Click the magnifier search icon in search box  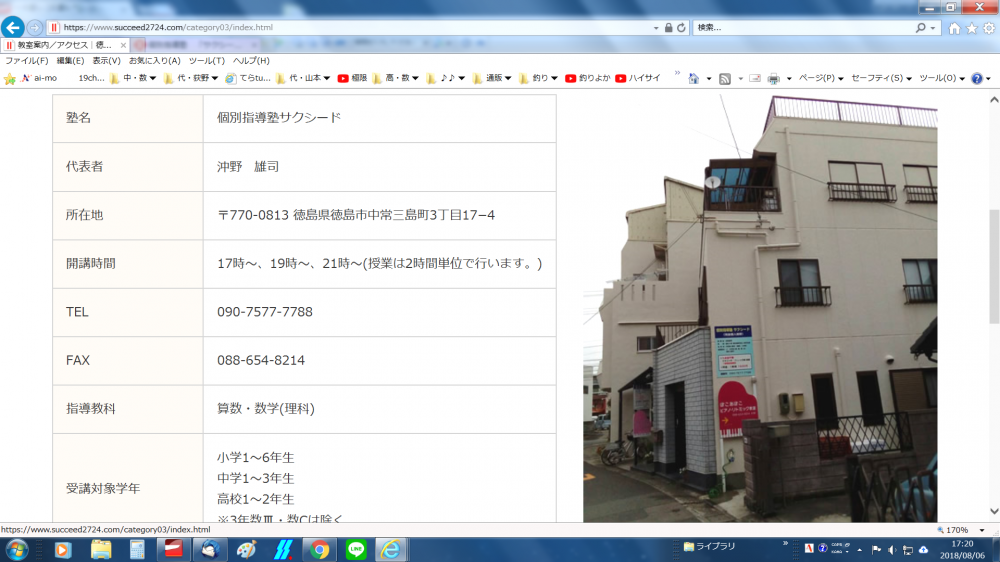tap(920, 27)
